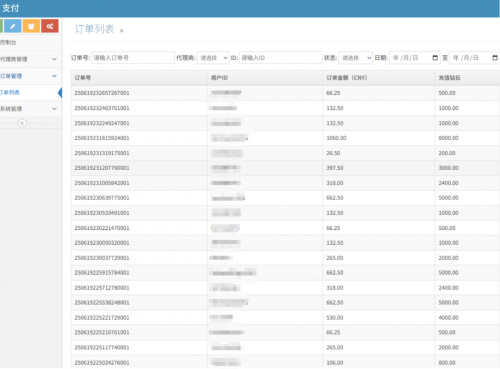Click the blue pencil shortcut button

[13, 26]
